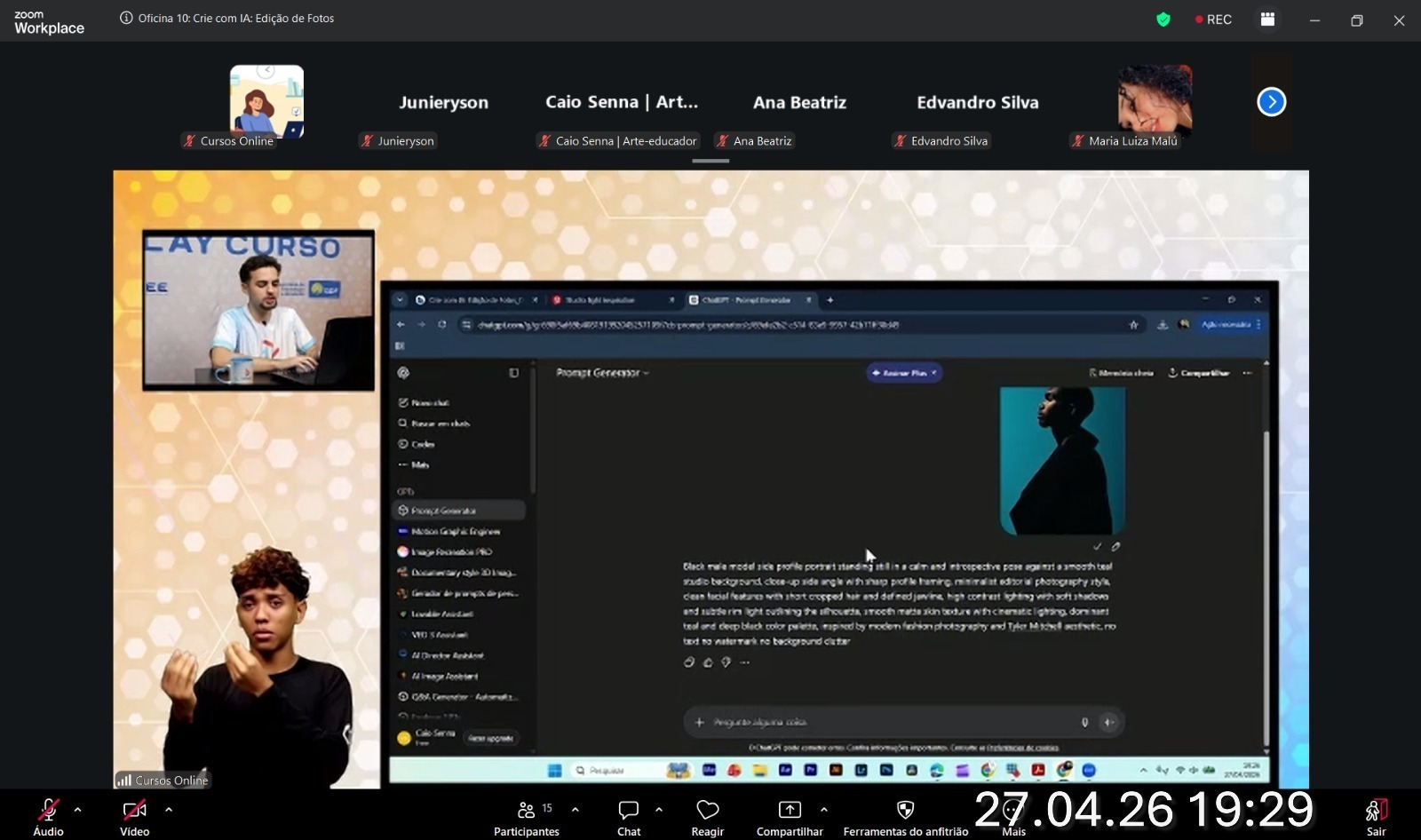1421x840 pixels.
Task: Click the browser back arrow in shared screen
Action: coord(401,325)
